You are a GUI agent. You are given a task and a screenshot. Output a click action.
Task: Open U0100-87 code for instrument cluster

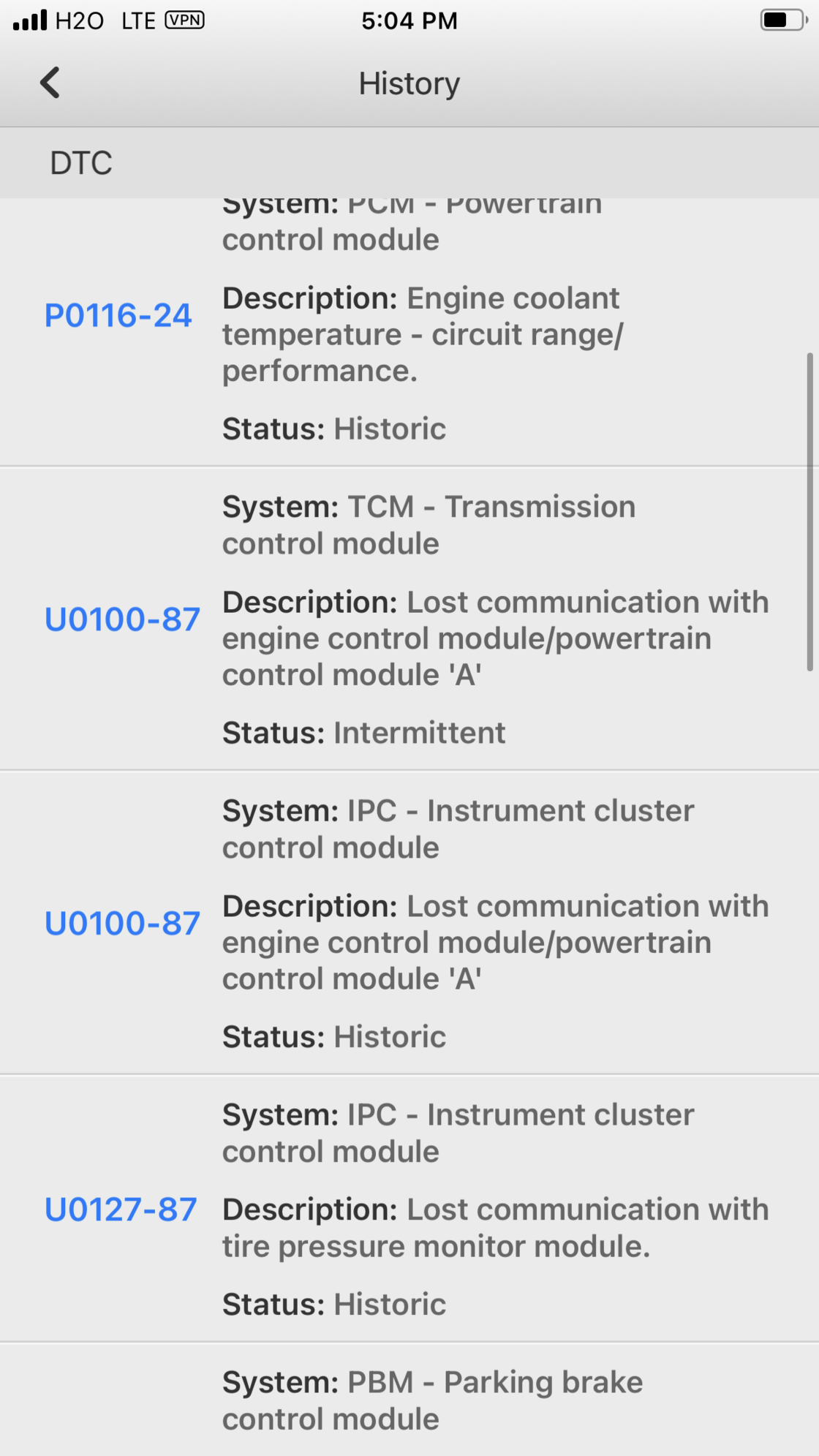click(122, 924)
